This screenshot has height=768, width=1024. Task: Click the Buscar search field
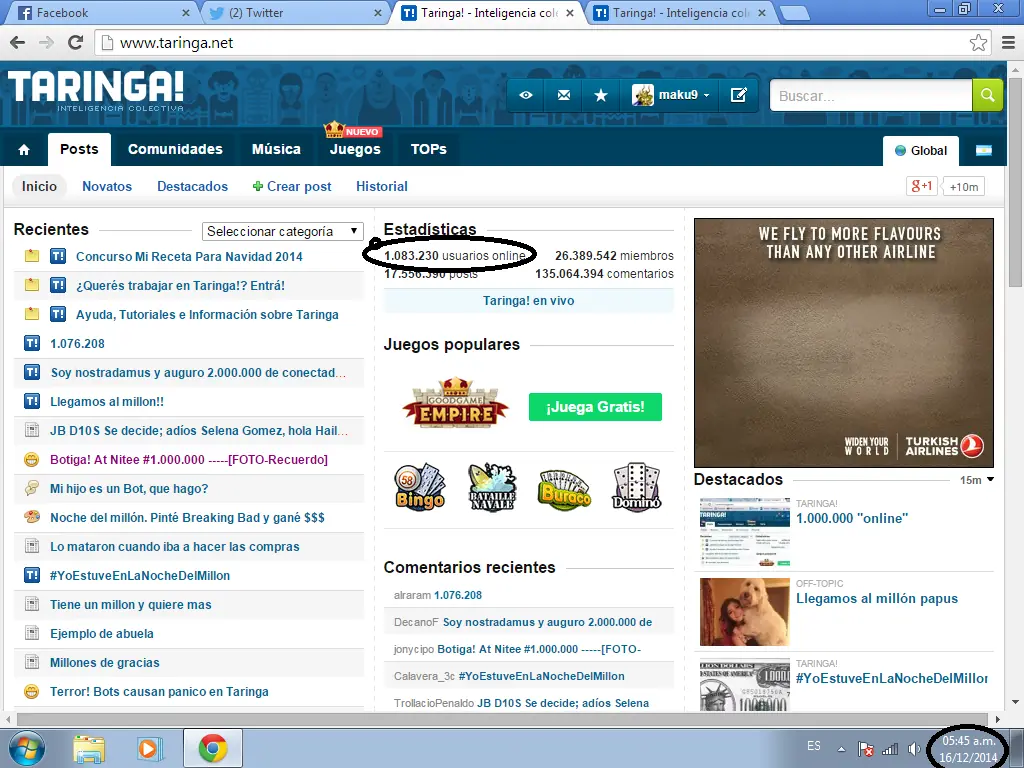point(871,95)
